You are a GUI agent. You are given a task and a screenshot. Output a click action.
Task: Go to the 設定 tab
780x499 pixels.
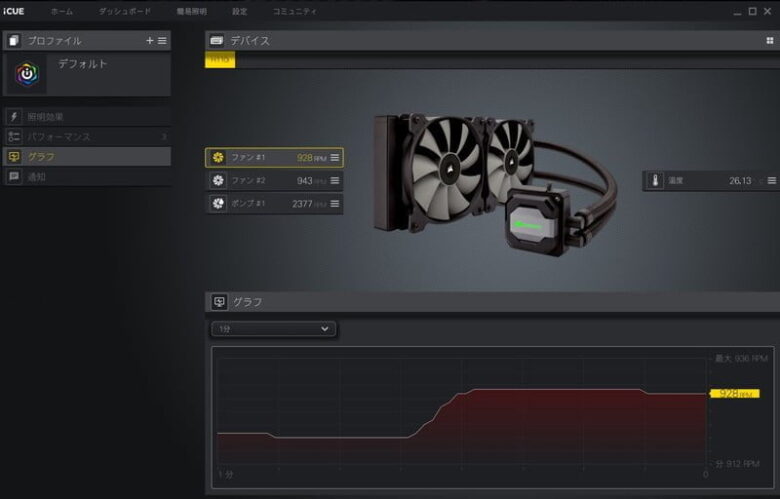[239, 11]
